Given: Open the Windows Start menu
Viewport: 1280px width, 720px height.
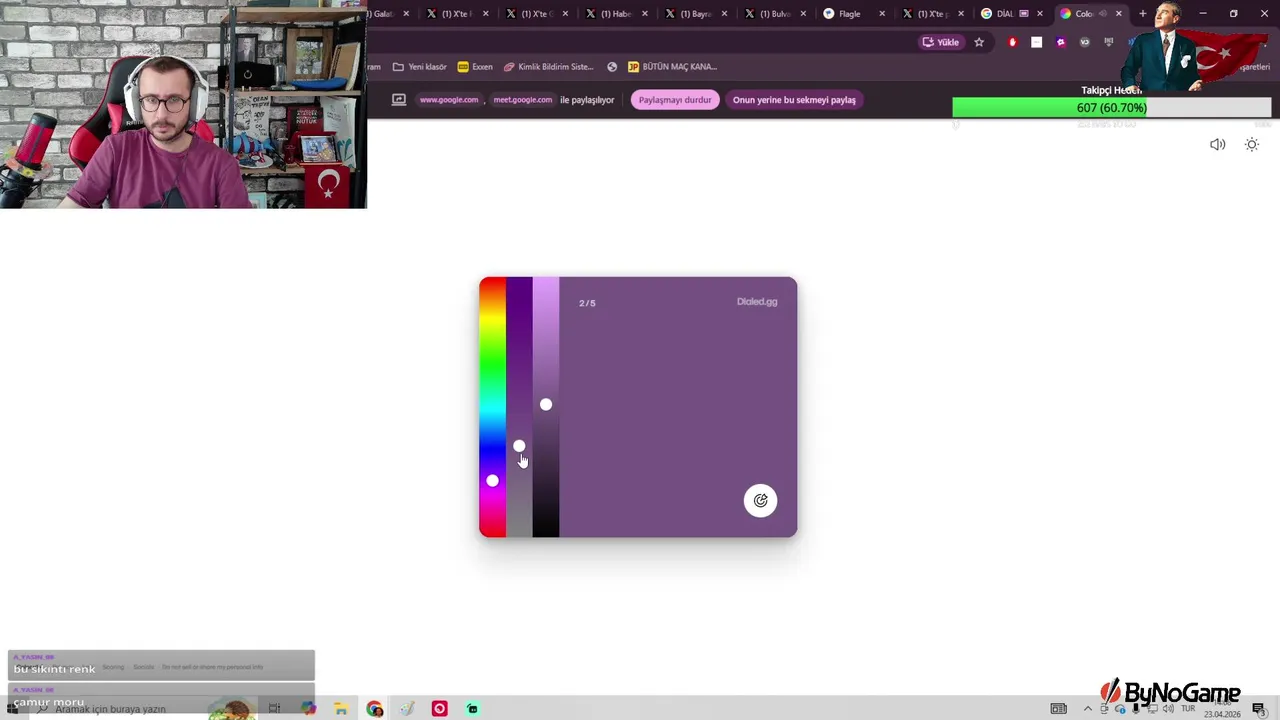Looking at the screenshot, I should pos(13,709).
